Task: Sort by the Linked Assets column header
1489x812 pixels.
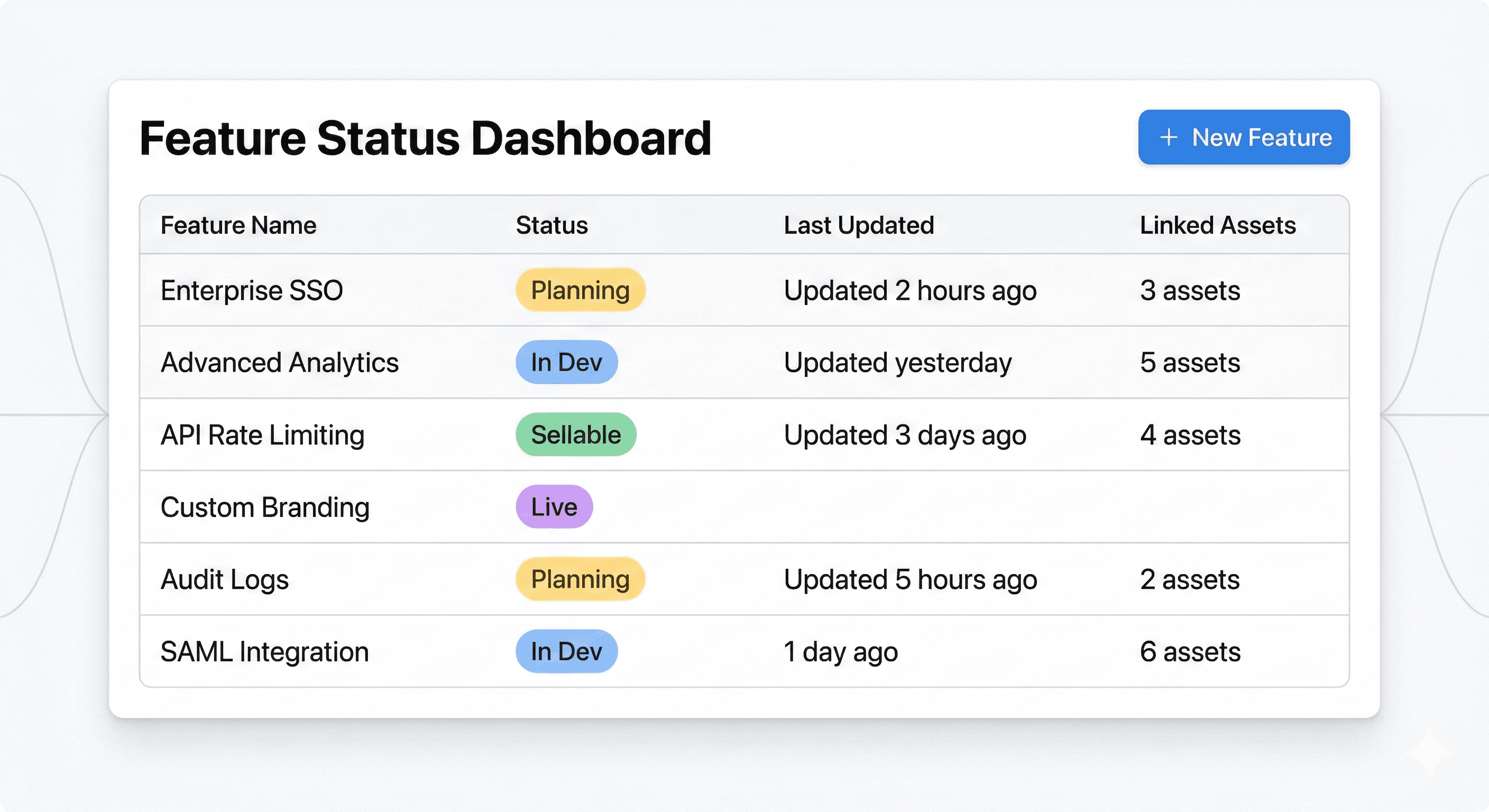Action: [x=1217, y=225]
